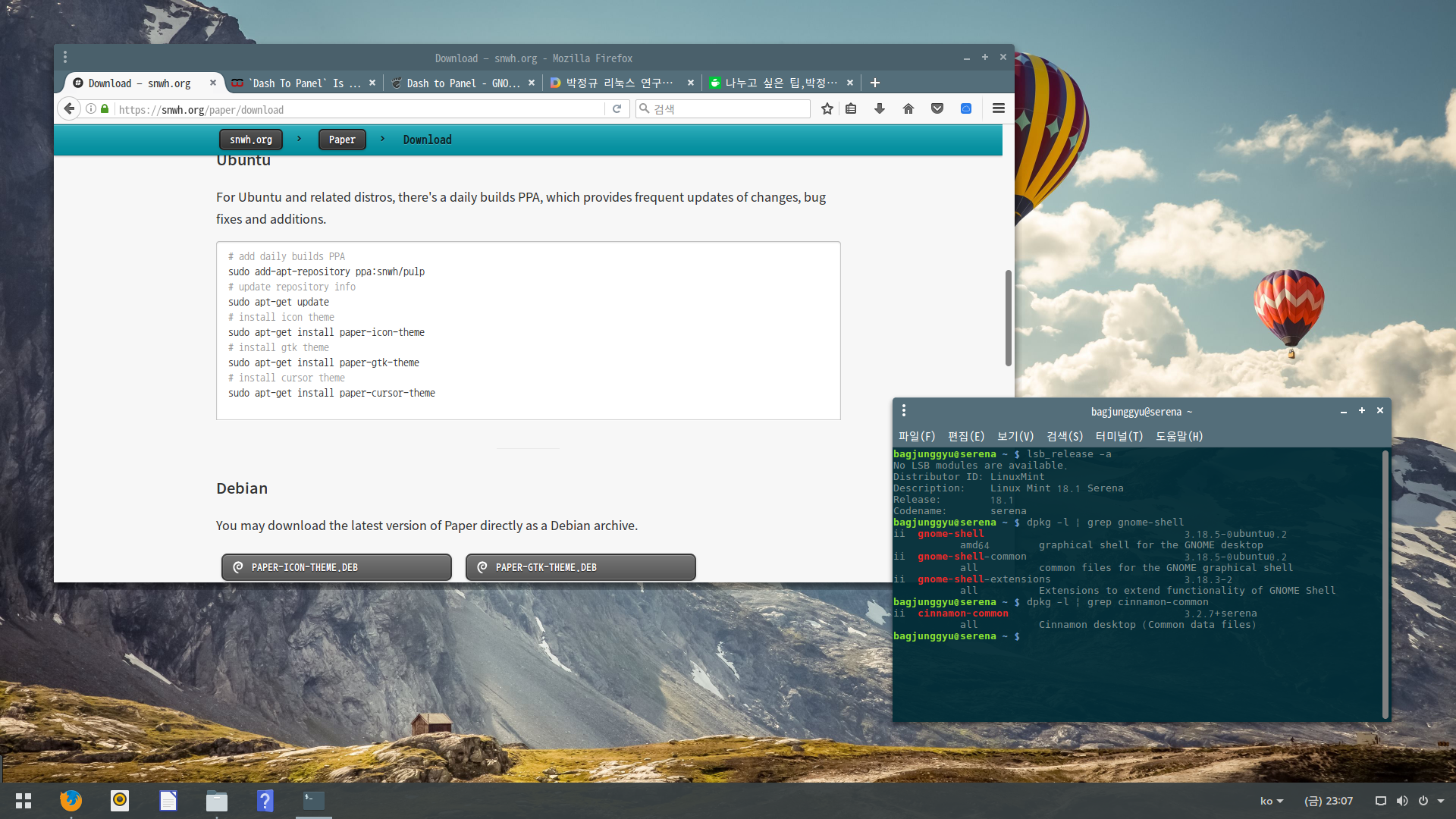Click the site information icon in URL bar
1456x819 pixels.
91,108
